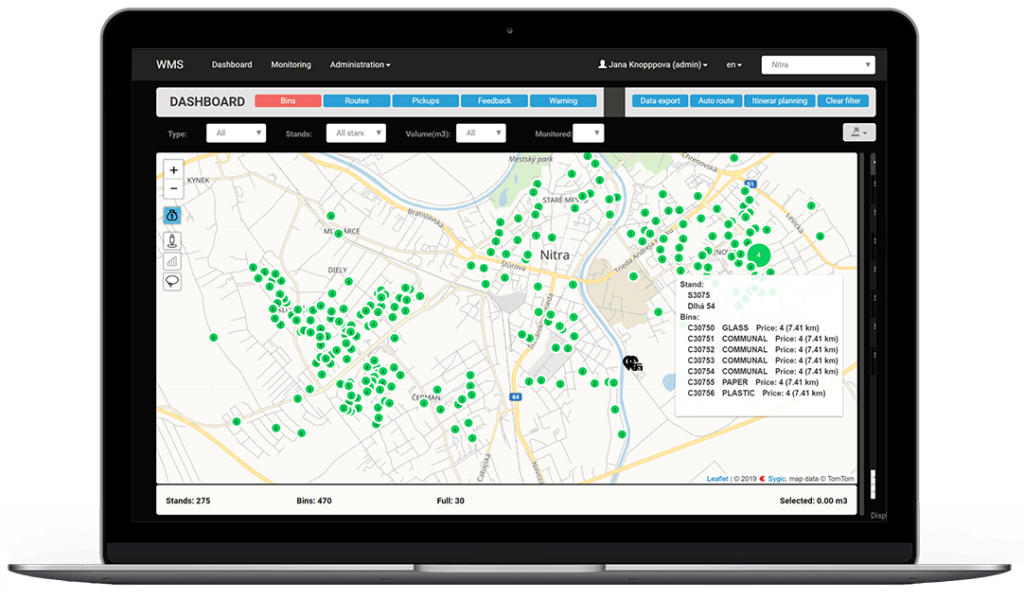Viewport: 1024px width, 598px height.
Task: Start Itinerar planning
Action: (780, 100)
